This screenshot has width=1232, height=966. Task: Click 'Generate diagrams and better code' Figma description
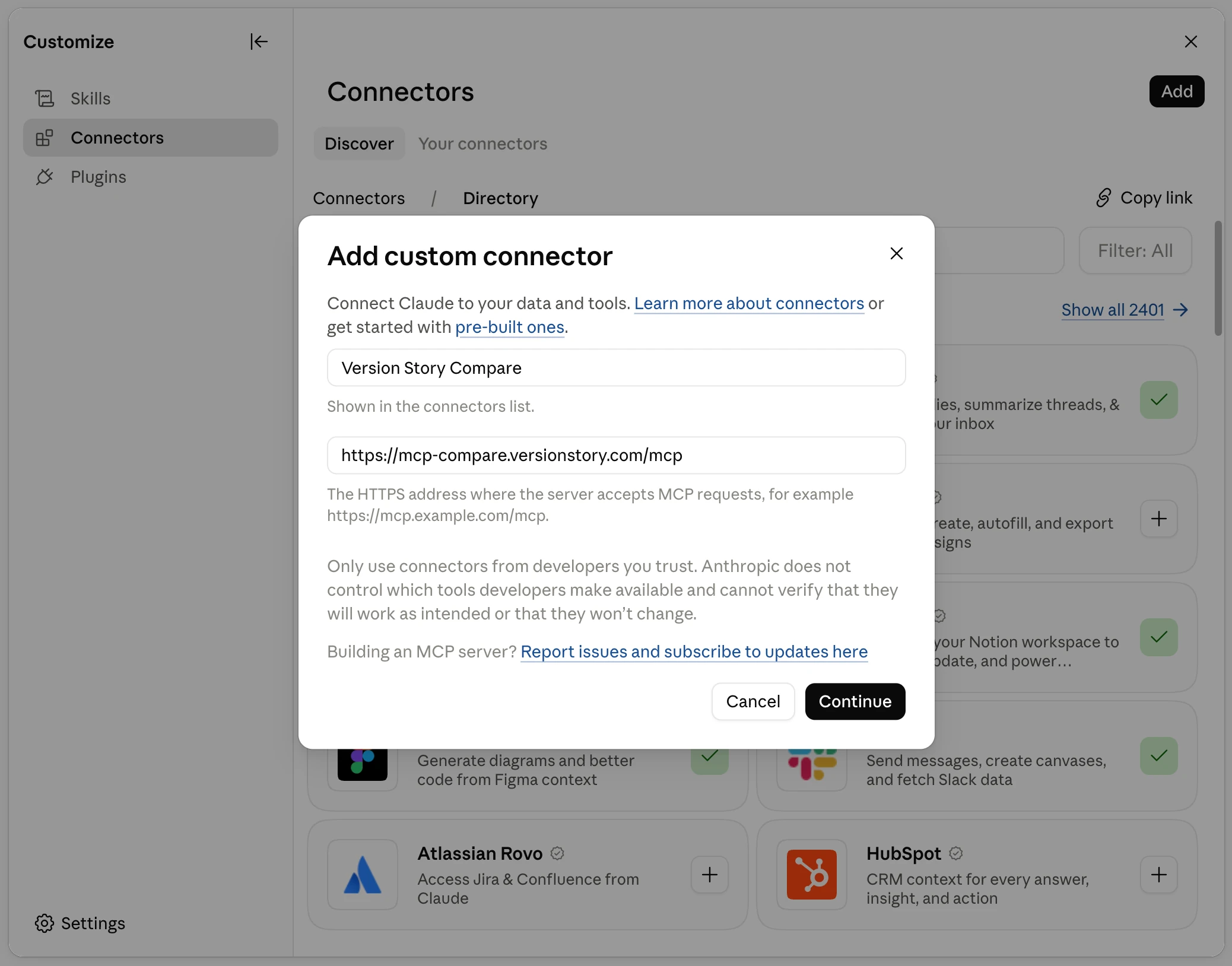point(525,770)
